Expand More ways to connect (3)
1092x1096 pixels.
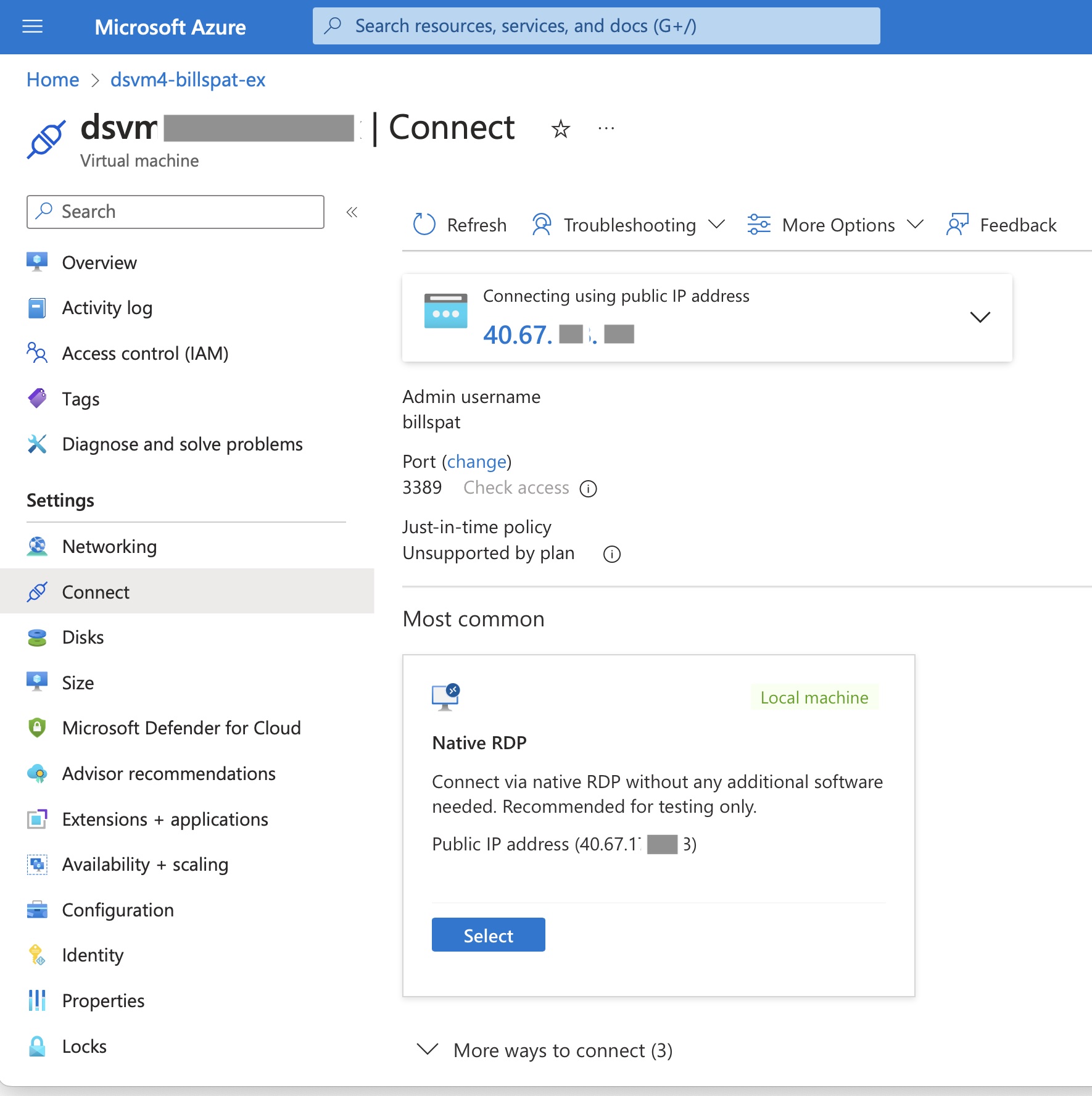[545, 1050]
